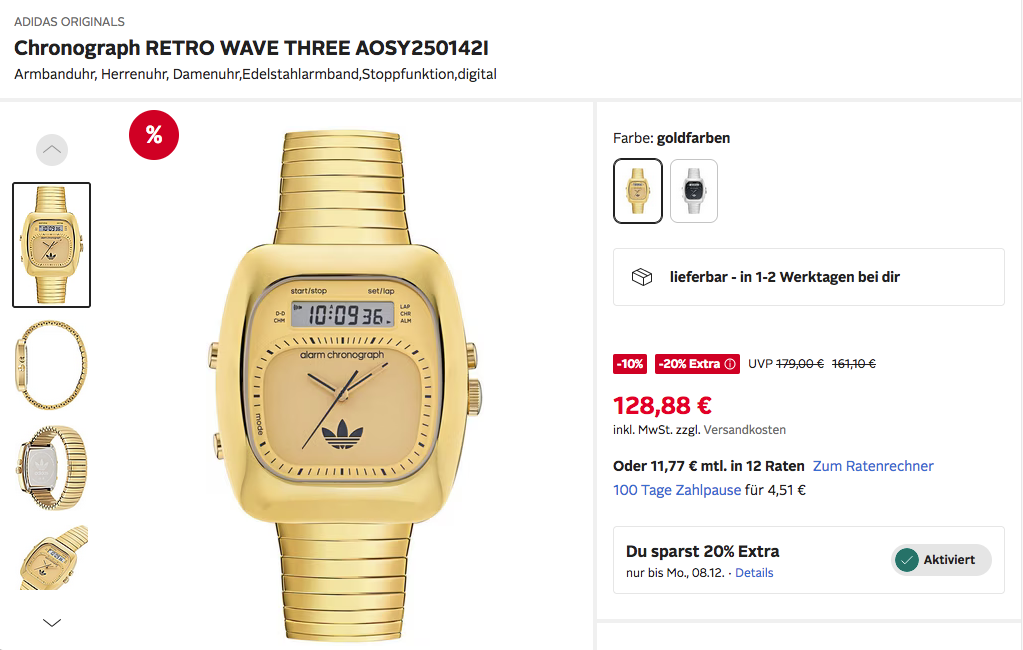Open the 100 Tage Zahlpause link
Viewport: 1023px width, 650px height.
coord(677,490)
